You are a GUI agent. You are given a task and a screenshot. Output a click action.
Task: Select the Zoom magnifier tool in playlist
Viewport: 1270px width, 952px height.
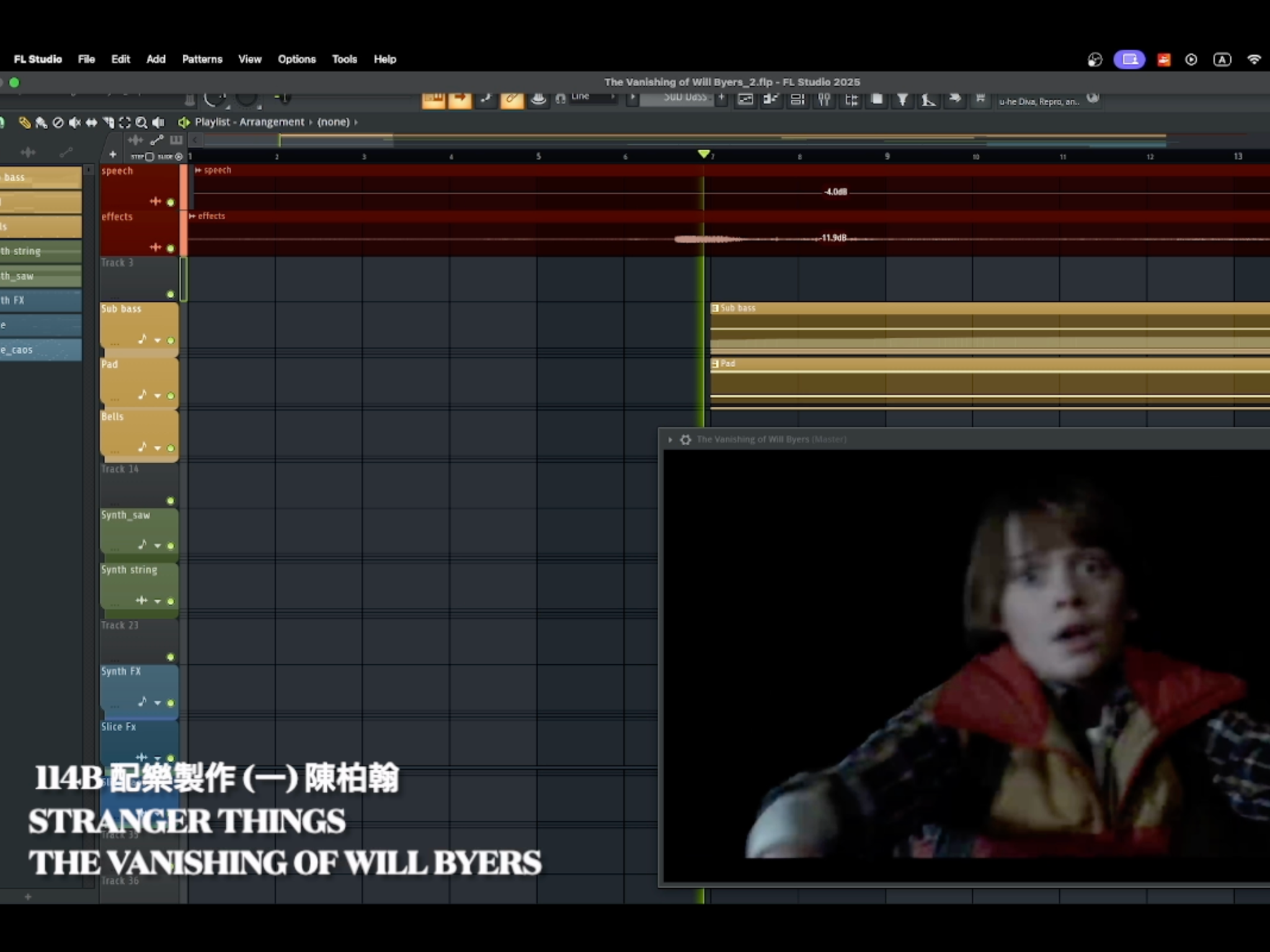click(x=141, y=123)
